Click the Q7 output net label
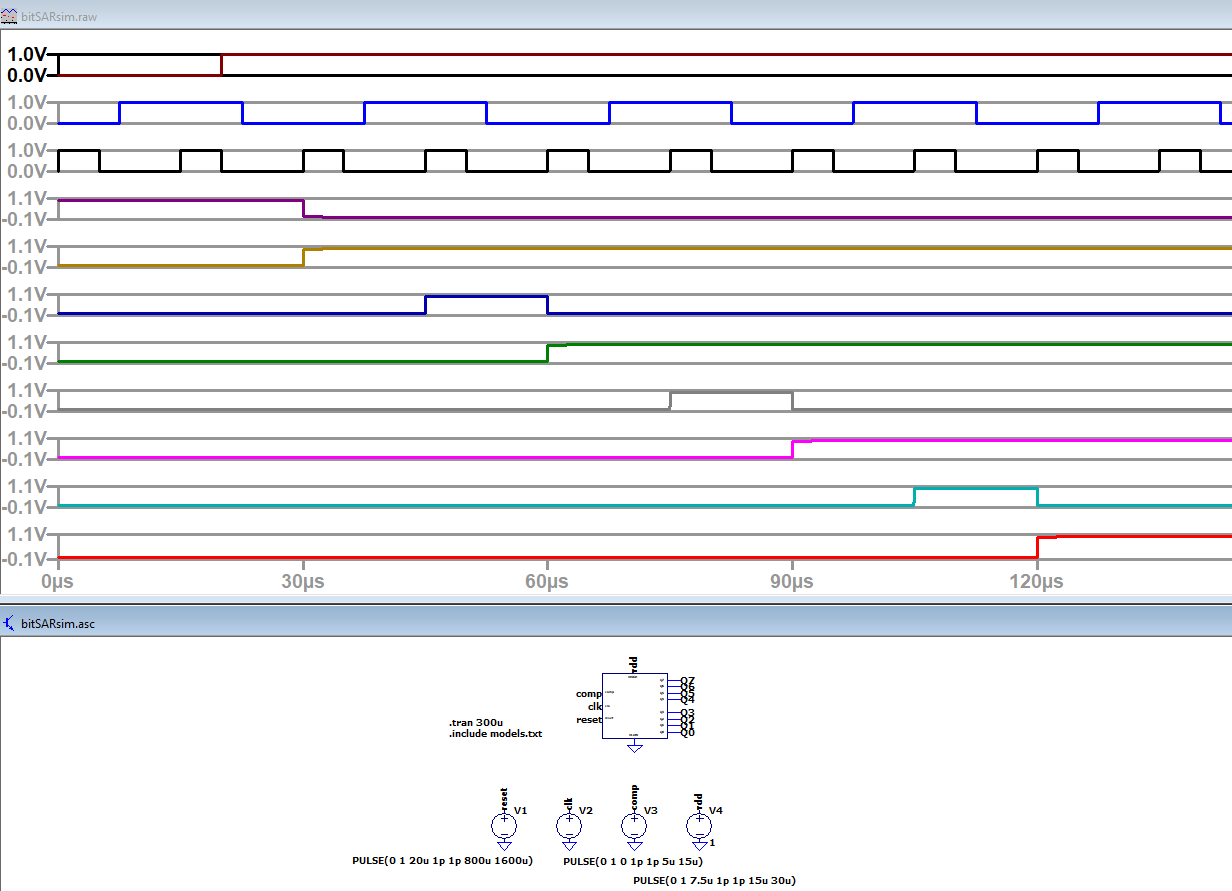This screenshot has height=891, width=1232. pyautogui.click(x=687, y=681)
